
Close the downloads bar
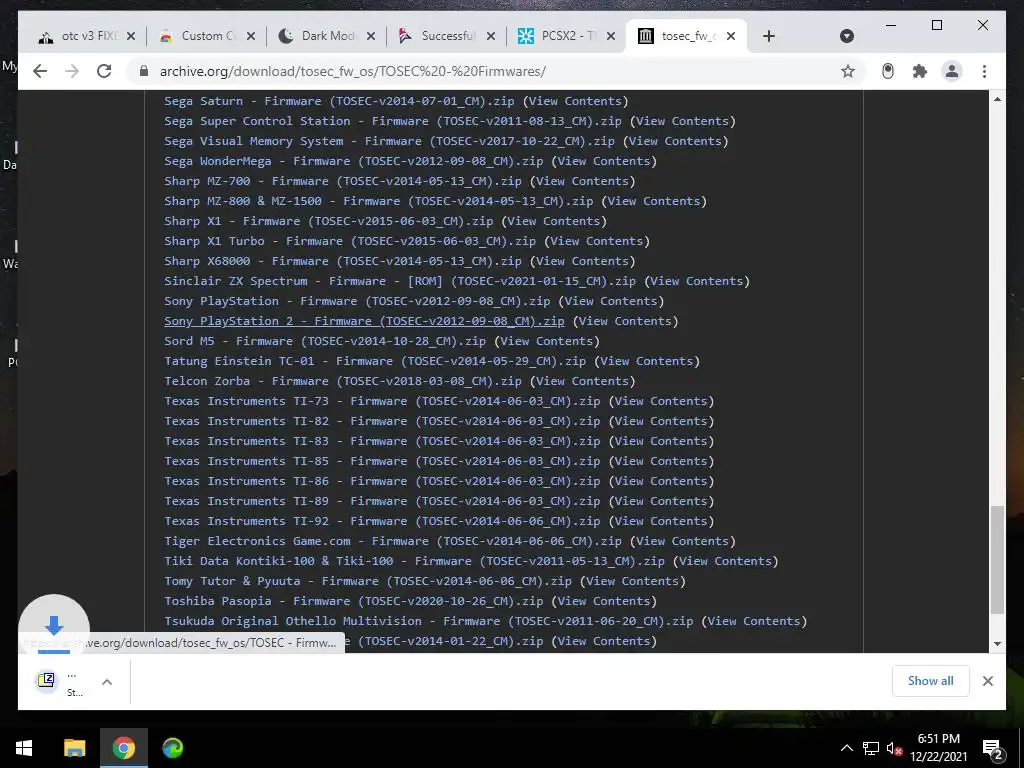(987, 681)
